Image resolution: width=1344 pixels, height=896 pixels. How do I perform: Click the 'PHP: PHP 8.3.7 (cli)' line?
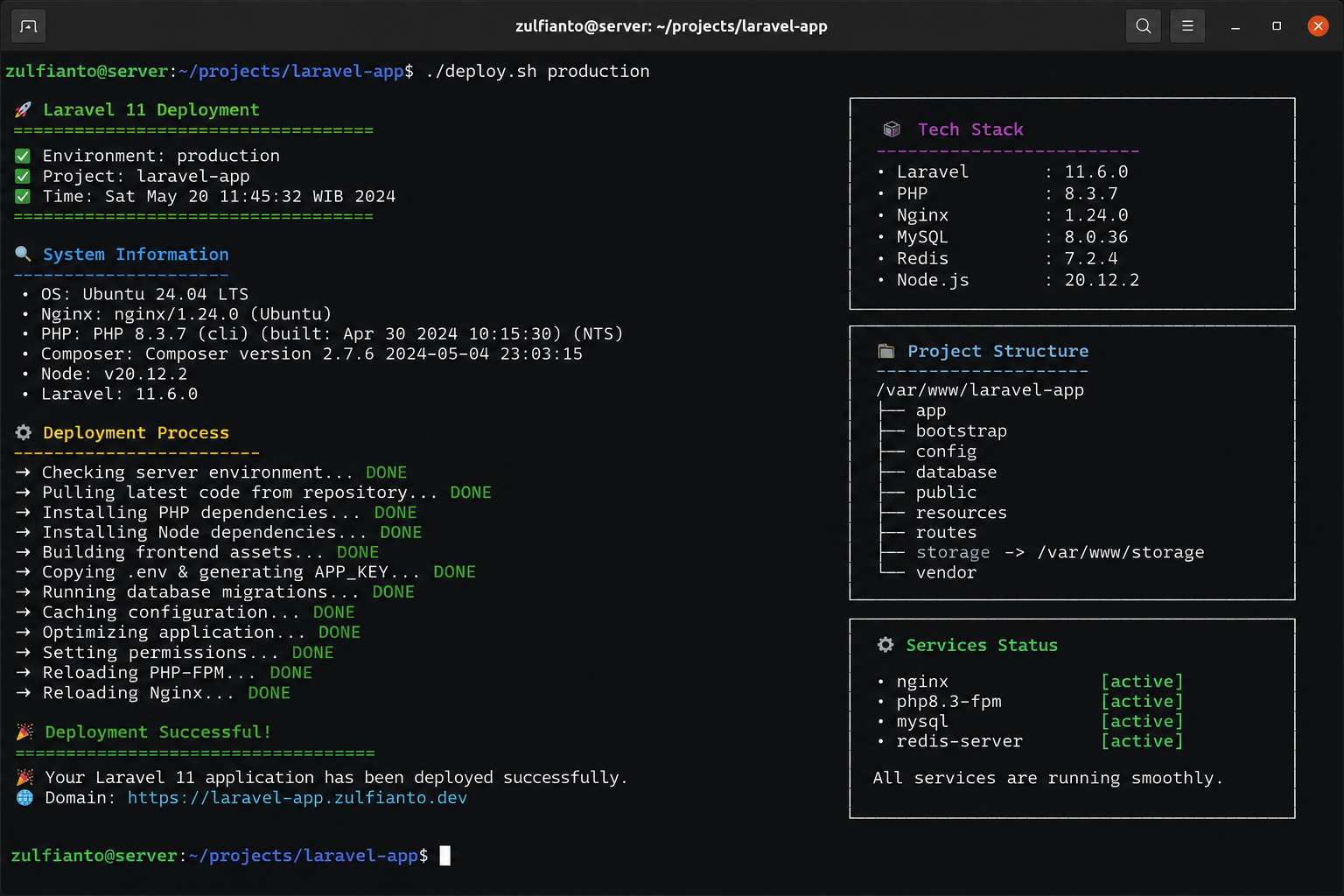click(332, 333)
